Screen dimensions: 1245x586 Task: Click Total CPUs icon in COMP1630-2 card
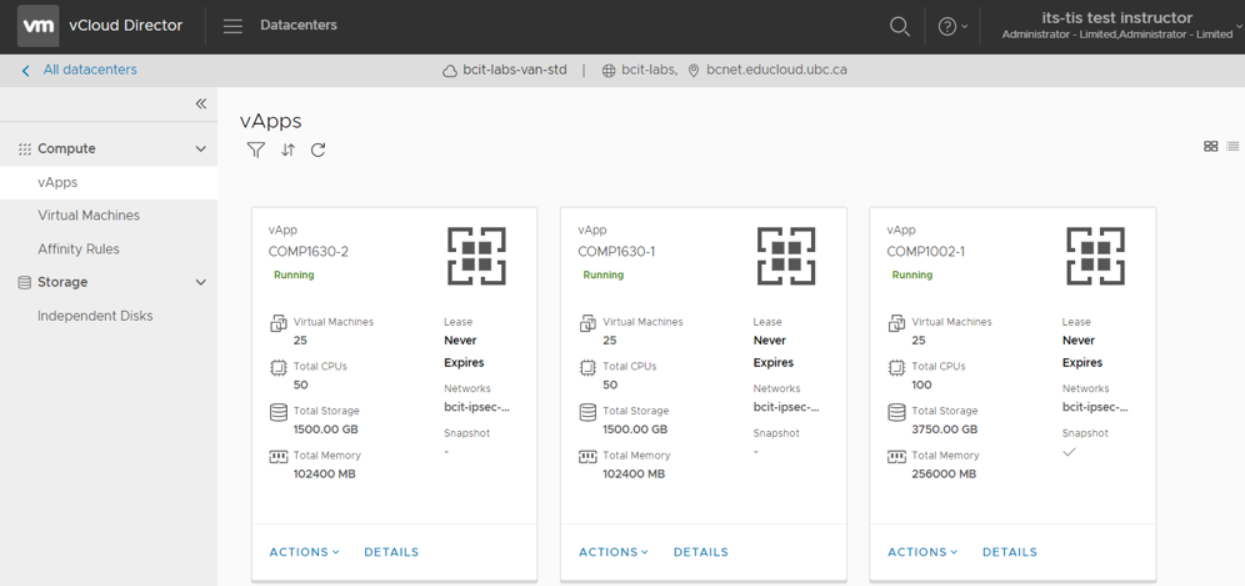point(278,368)
